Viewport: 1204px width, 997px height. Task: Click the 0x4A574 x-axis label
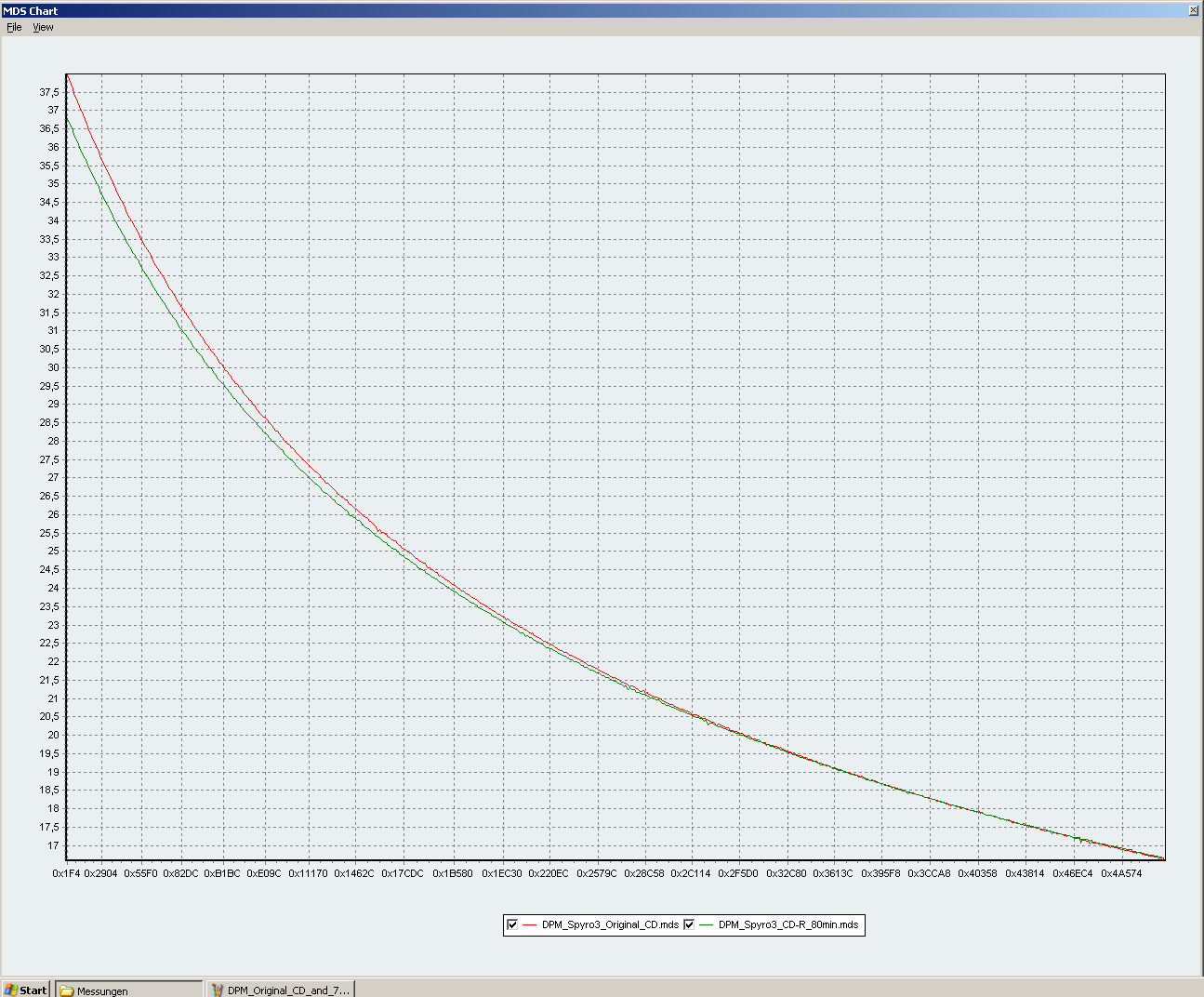(1121, 873)
